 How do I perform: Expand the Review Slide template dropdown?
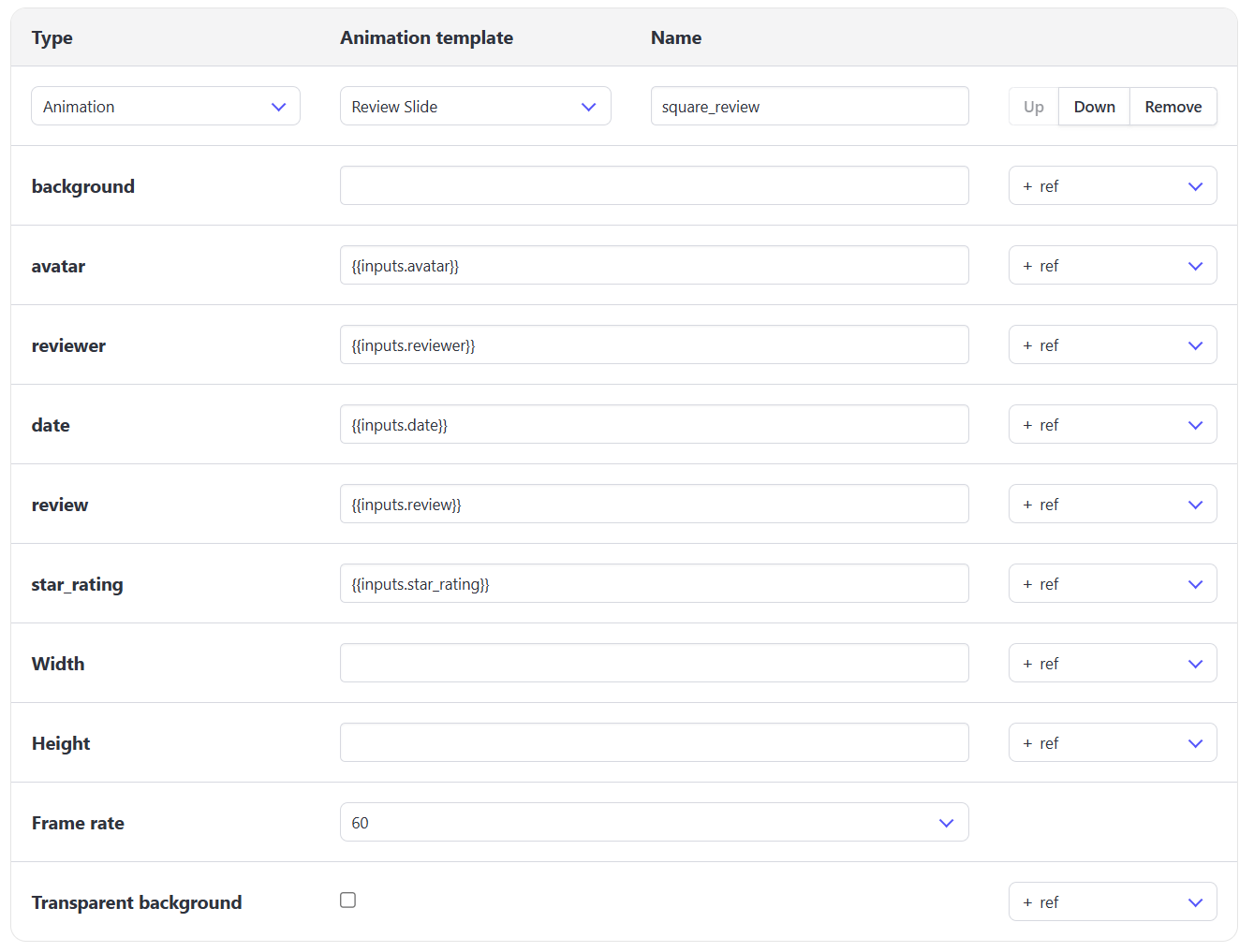pyautogui.click(x=475, y=106)
